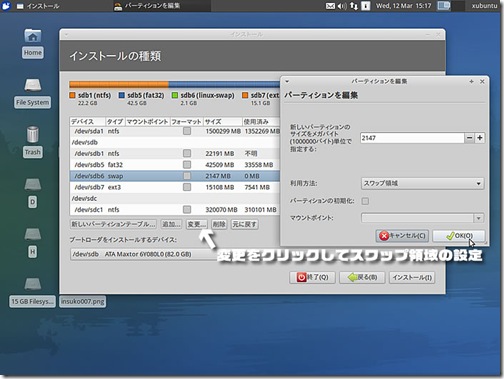Sort by タイプ column header
Screen dimensions: 504x379
click(115, 121)
